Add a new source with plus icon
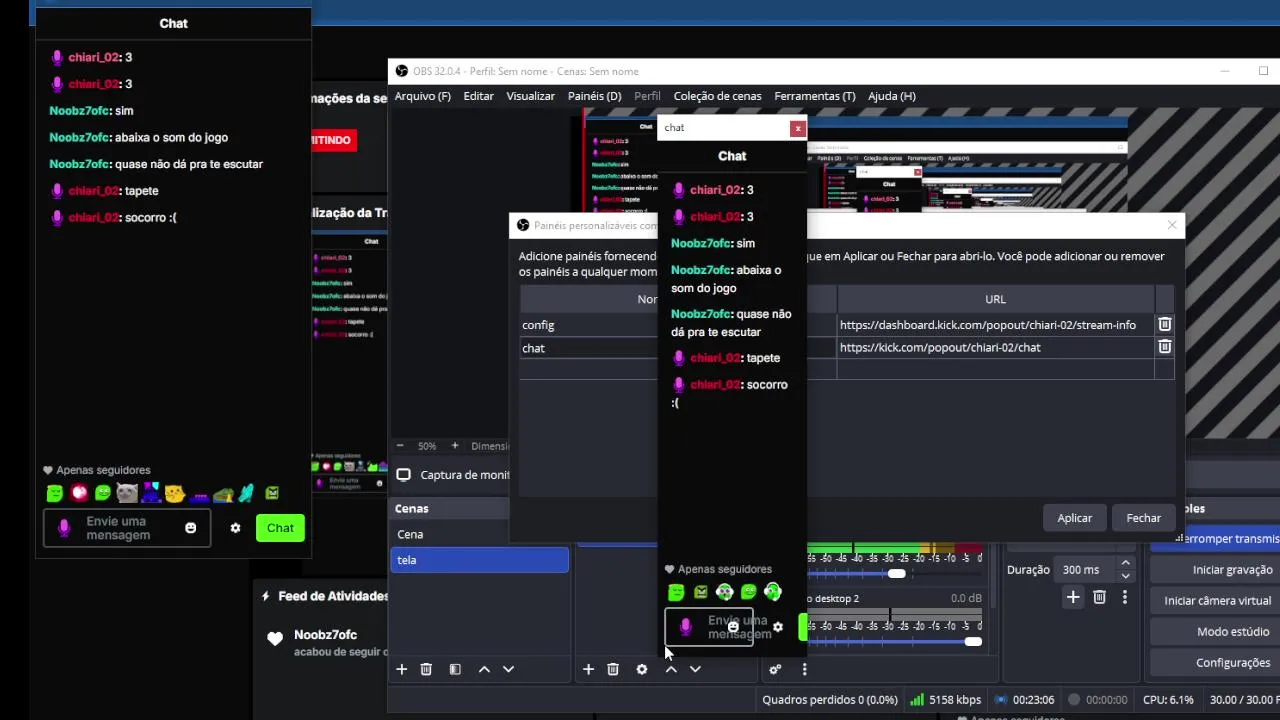 [x=588, y=669]
